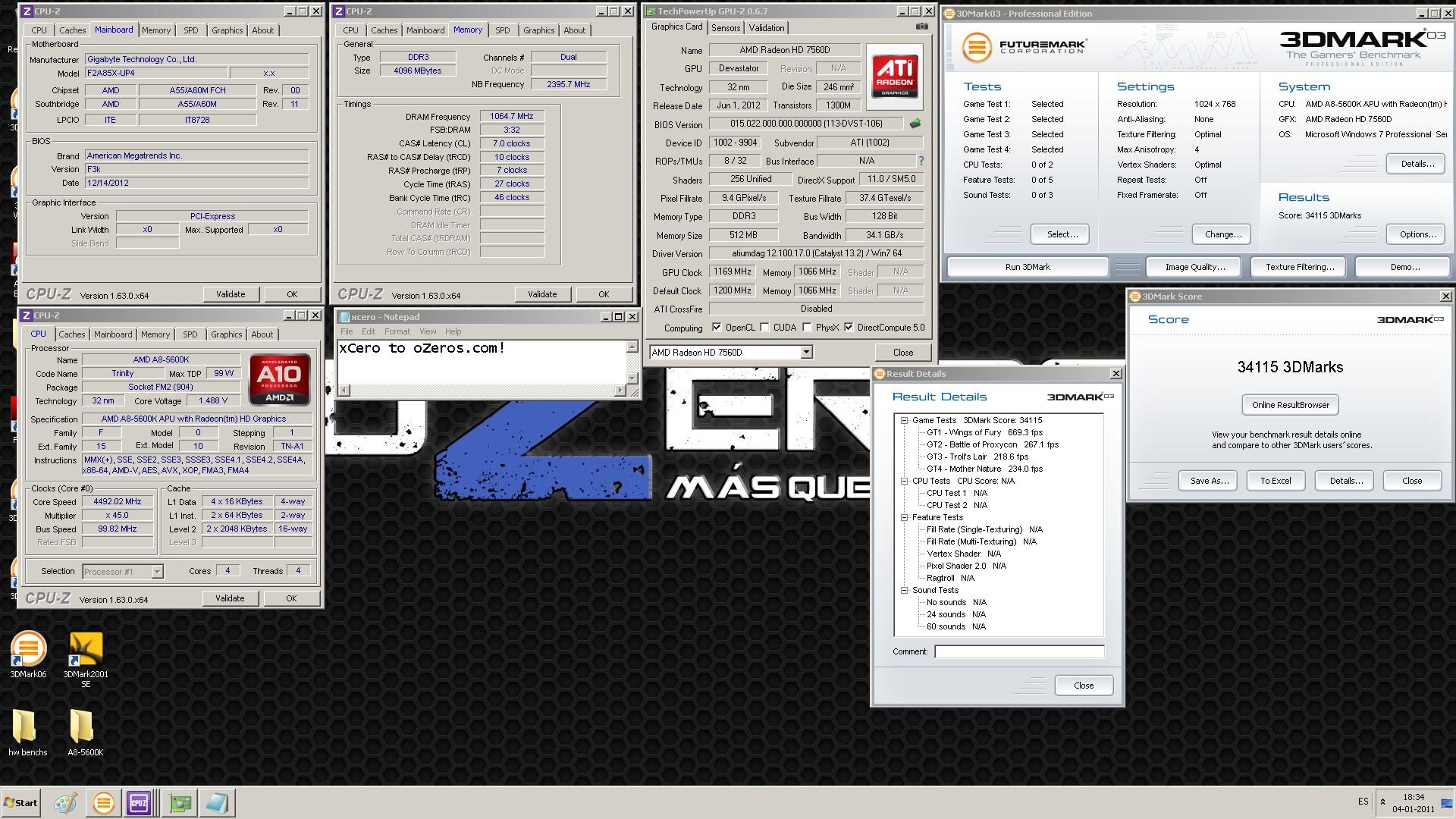Click the network icon in system tray

1448,802
